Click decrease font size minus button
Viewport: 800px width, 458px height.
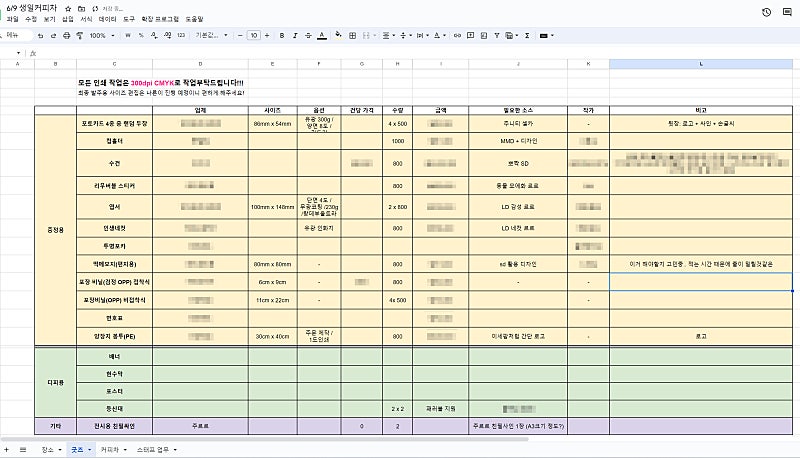coord(241,36)
